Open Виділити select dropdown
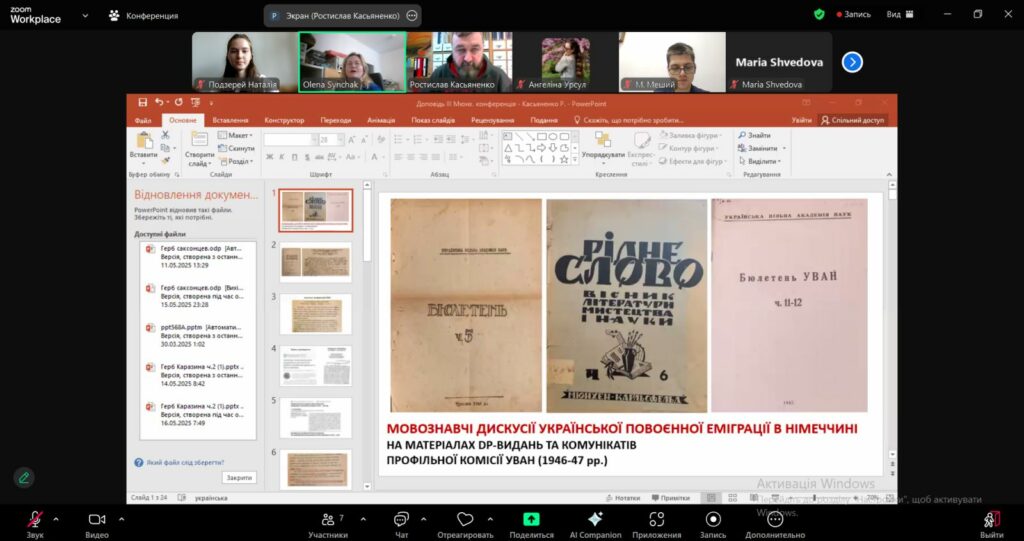This screenshot has height=541, width=1024. coord(760,161)
